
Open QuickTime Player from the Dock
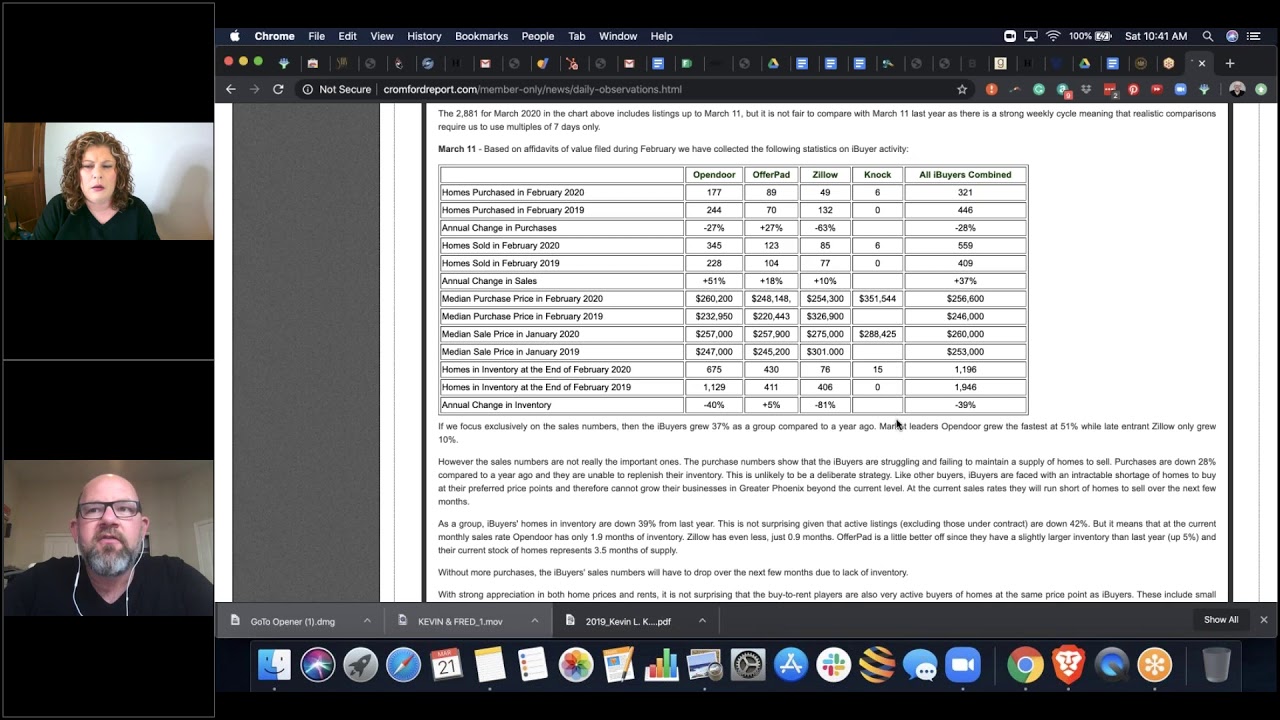pos(1111,665)
